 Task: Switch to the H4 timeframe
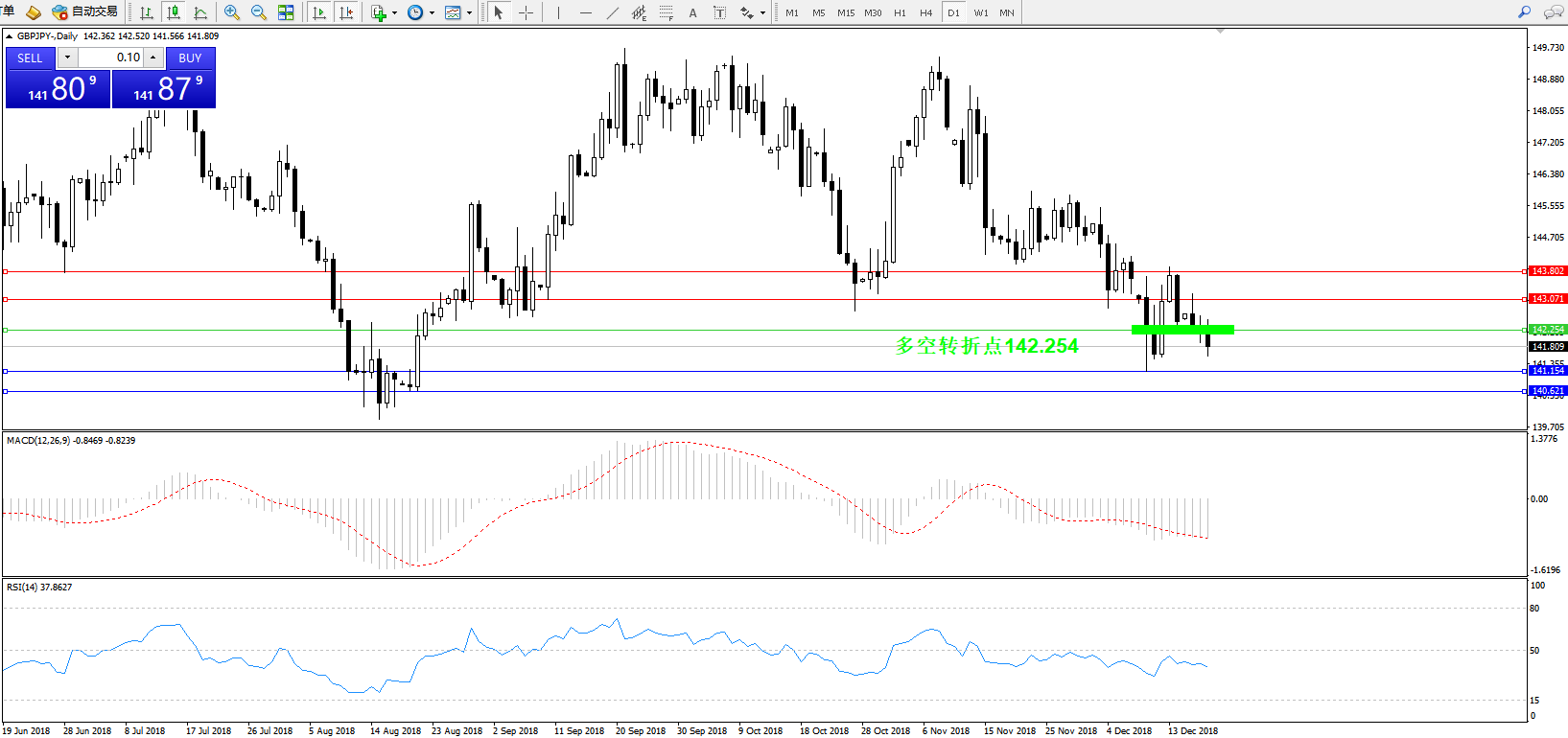[925, 12]
